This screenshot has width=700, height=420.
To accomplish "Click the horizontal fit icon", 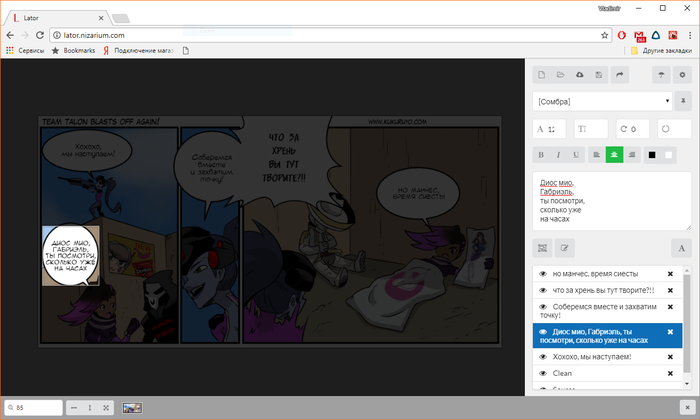I will click(x=74, y=408).
